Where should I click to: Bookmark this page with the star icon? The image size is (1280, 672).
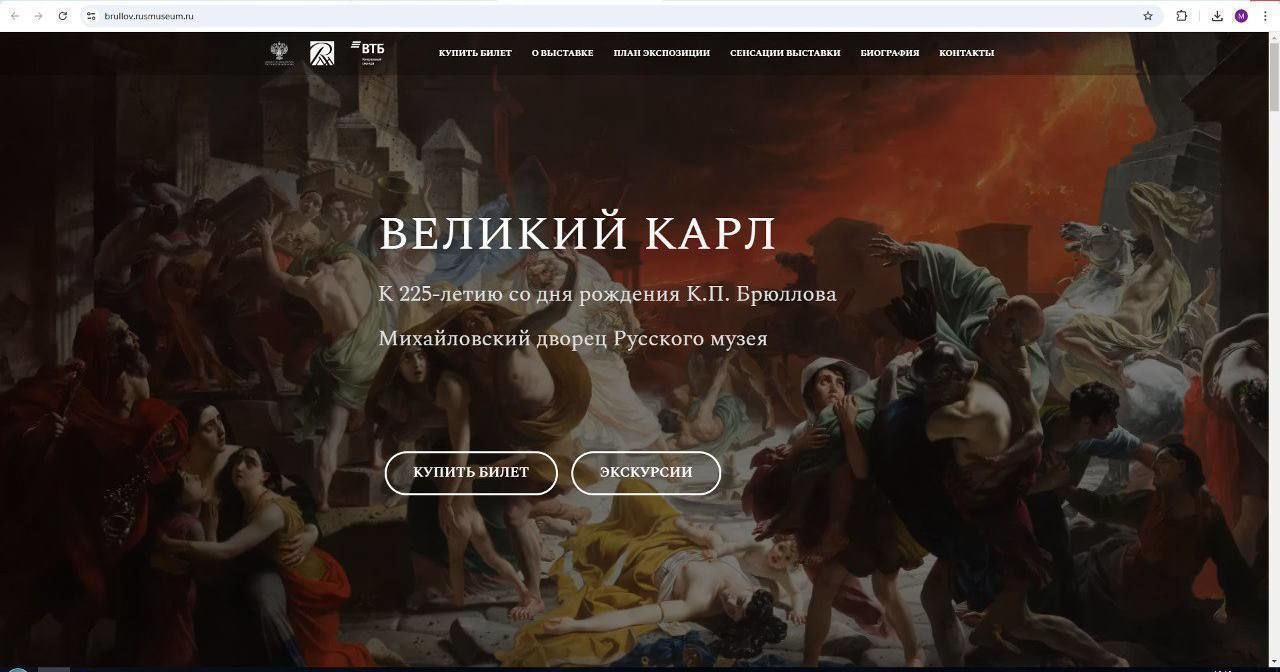point(1148,16)
